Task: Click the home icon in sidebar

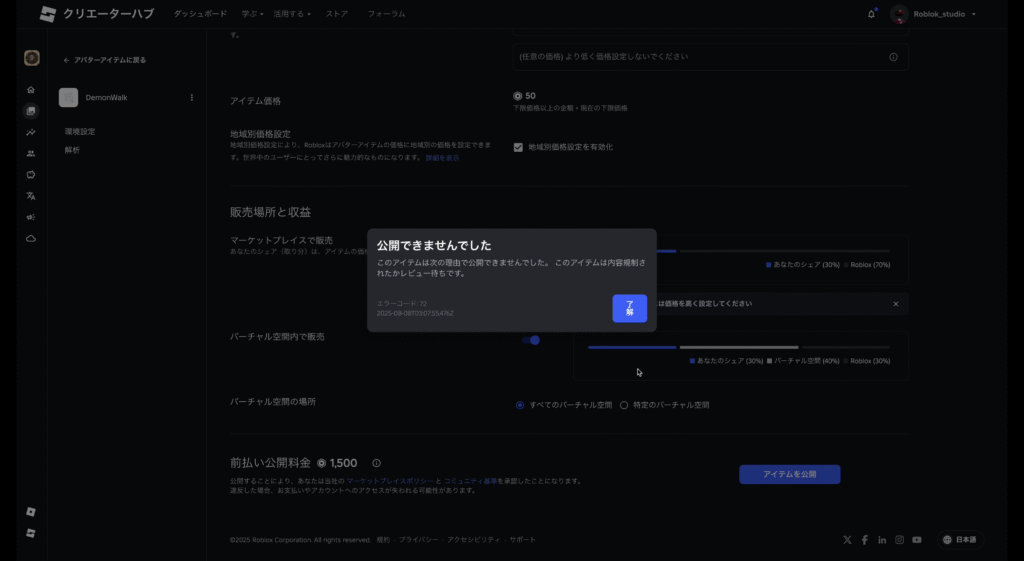Action: [31, 89]
